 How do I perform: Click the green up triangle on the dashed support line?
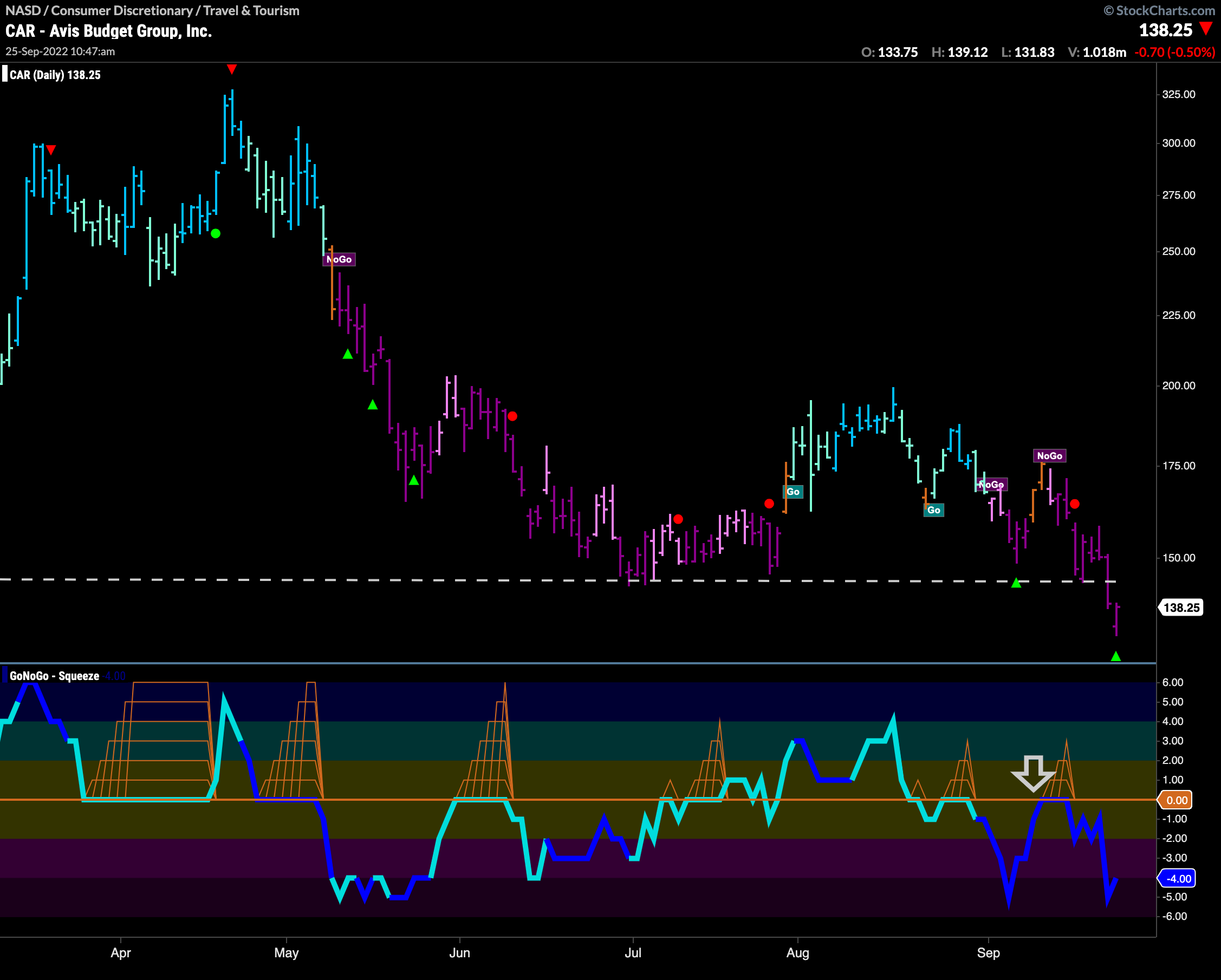pos(1016,583)
